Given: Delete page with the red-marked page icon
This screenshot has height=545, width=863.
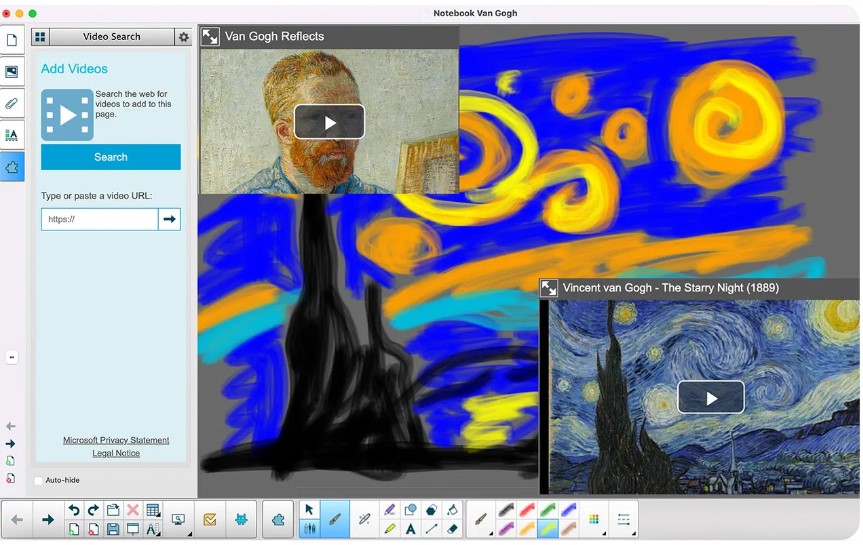Looking at the screenshot, I should pos(93,530).
